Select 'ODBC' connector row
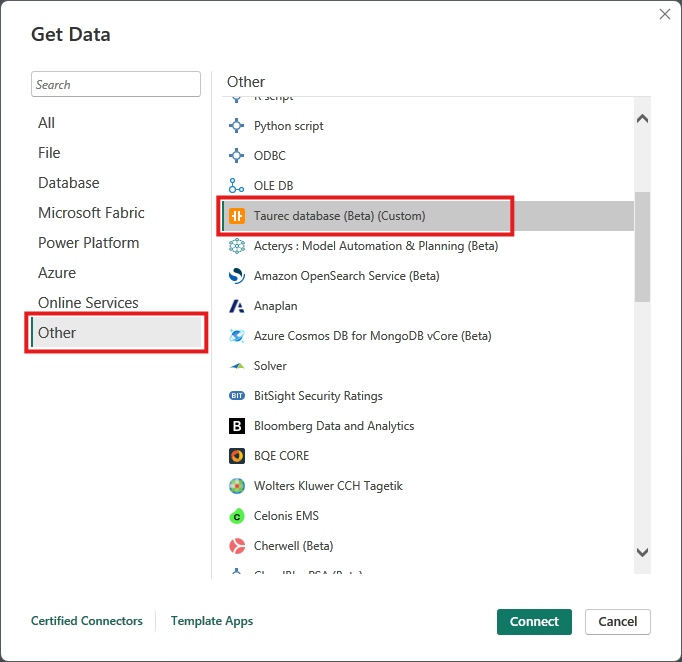The image size is (682, 662). tap(428, 156)
